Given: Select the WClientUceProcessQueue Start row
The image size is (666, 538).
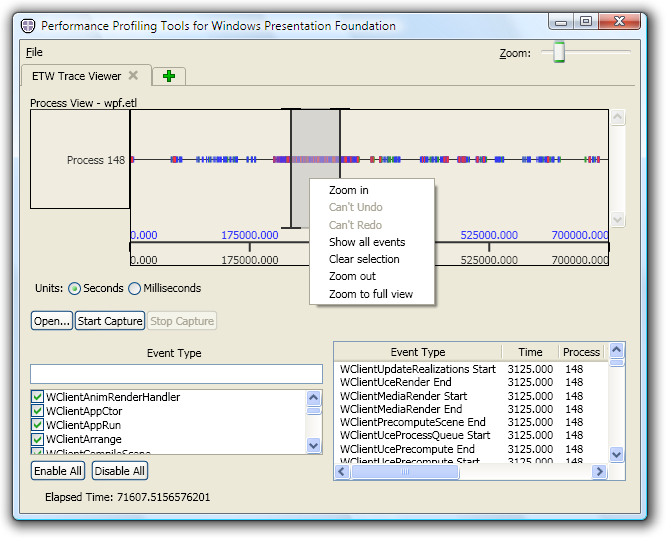Looking at the screenshot, I should [471, 435].
